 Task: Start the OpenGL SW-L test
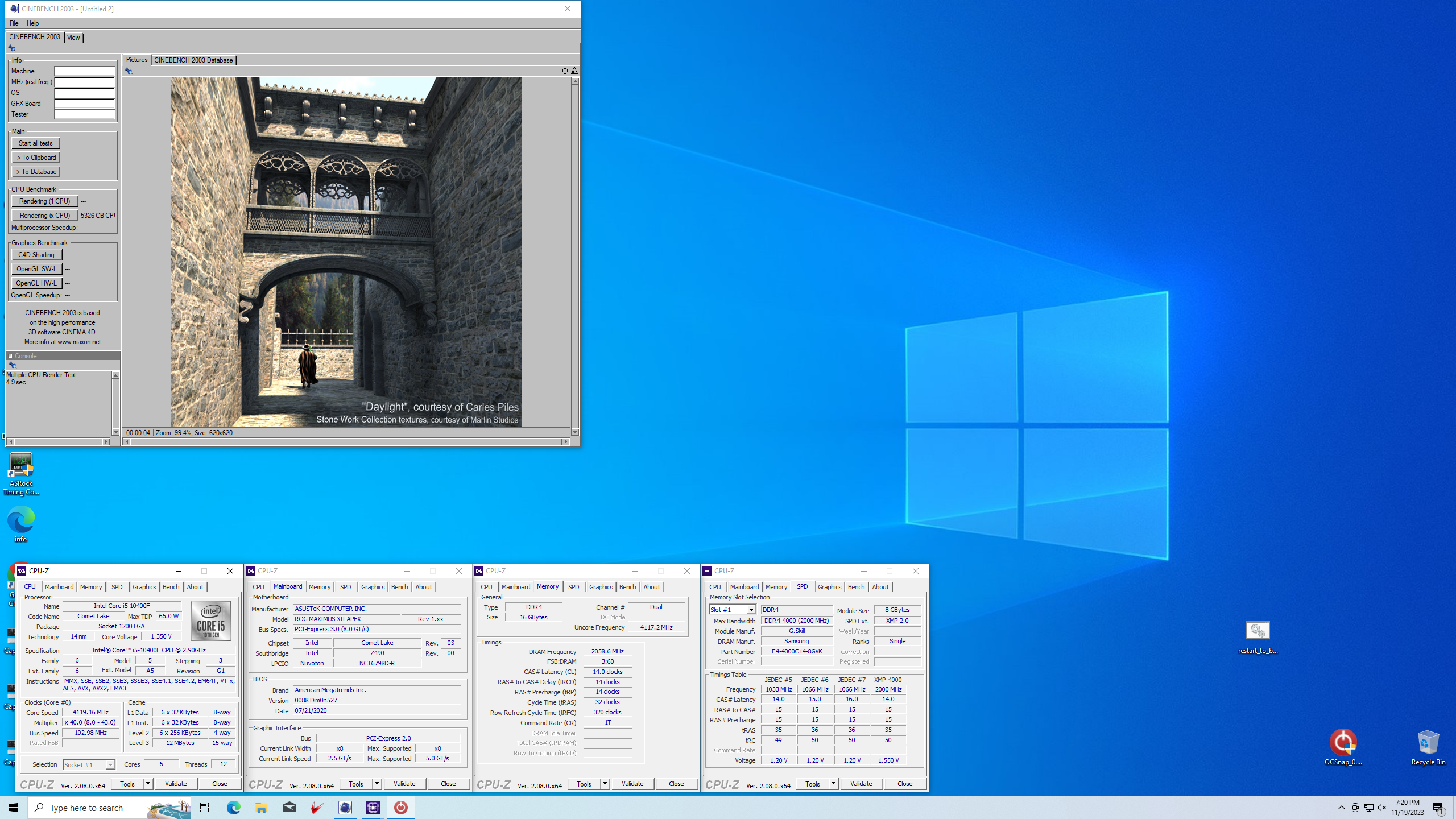tap(36, 269)
